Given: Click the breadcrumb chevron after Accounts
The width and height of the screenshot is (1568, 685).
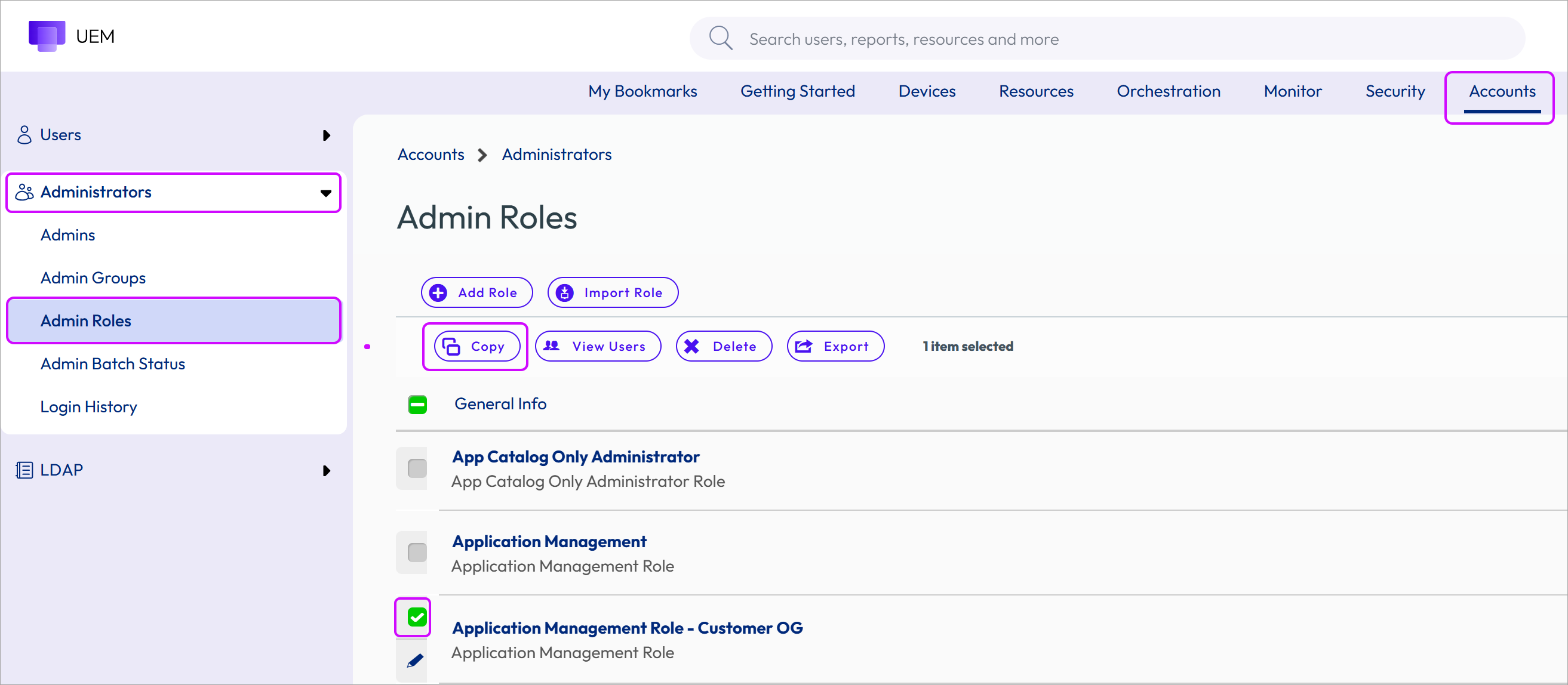Looking at the screenshot, I should pyautogui.click(x=482, y=155).
